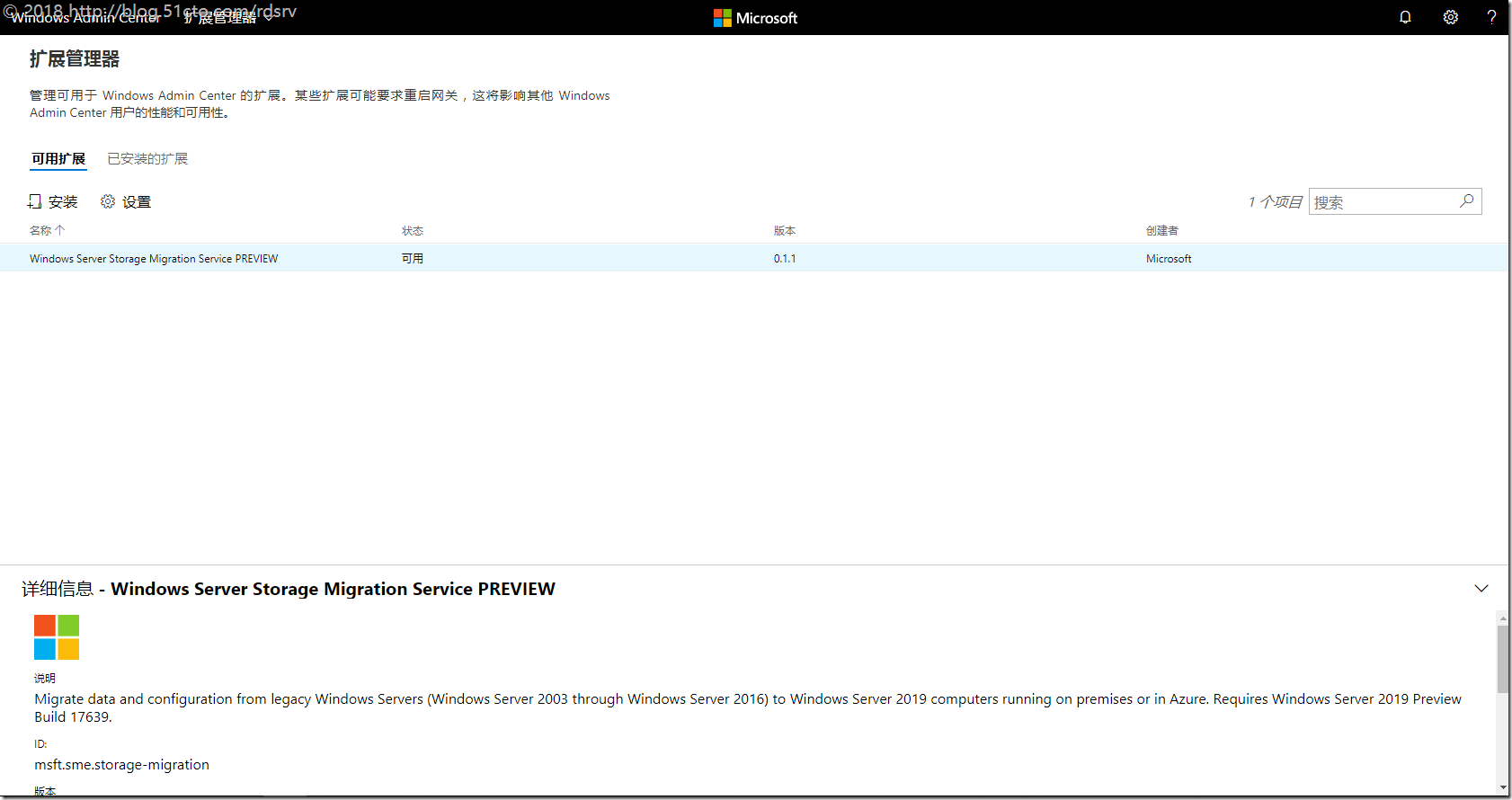Click the Microsoft logo in header
This screenshot has width=1512, height=800.
tap(755, 18)
